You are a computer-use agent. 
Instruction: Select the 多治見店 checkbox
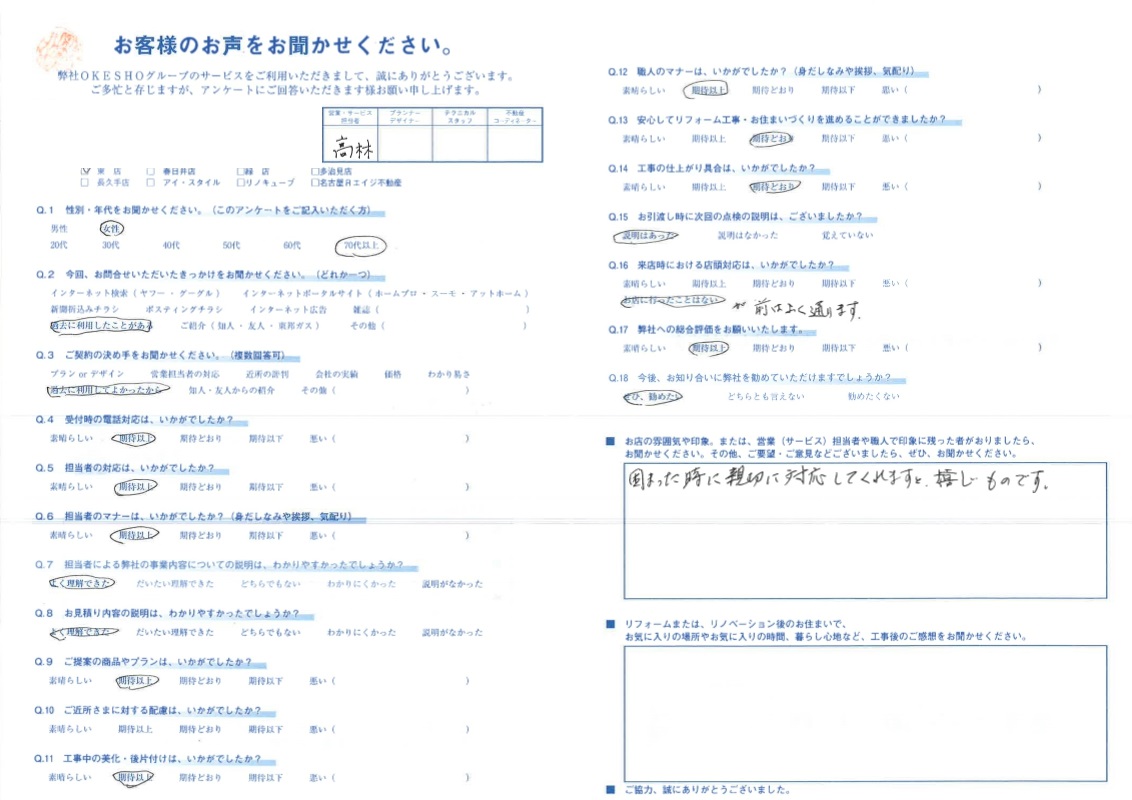coord(314,171)
